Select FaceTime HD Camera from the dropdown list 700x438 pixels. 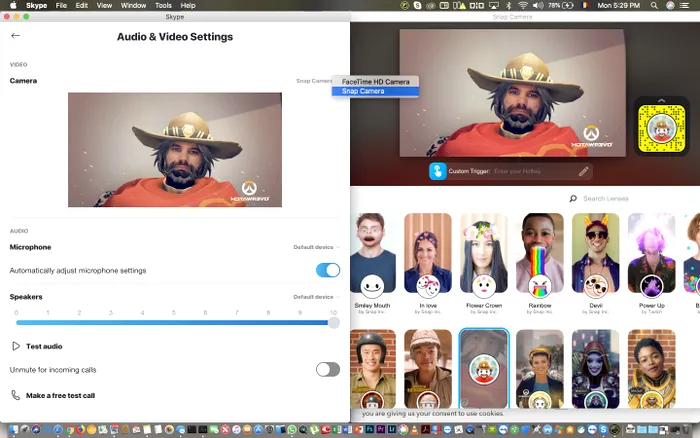point(375,82)
